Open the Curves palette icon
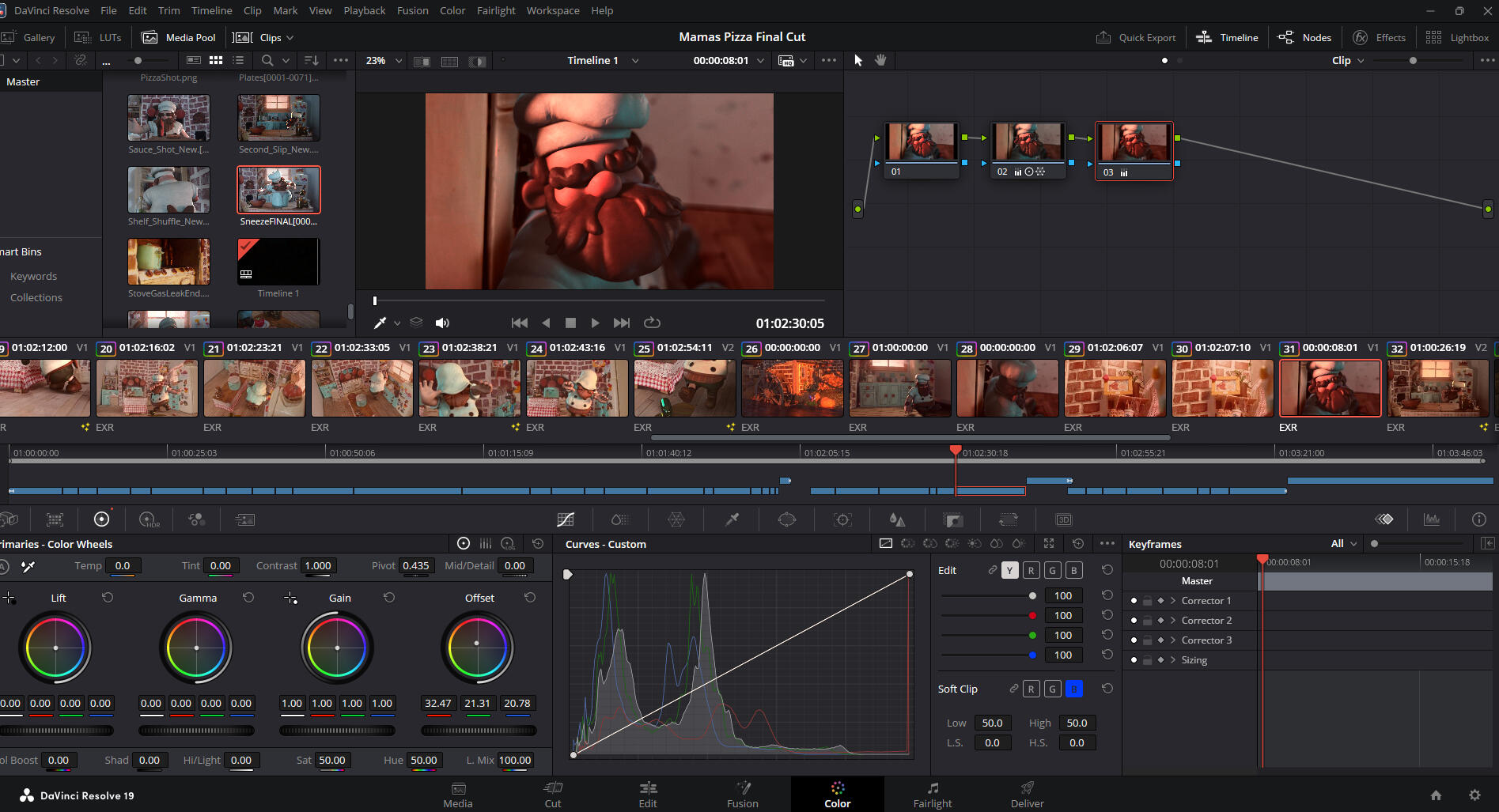This screenshot has height=812, width=1499. click(x=565, y=519)
